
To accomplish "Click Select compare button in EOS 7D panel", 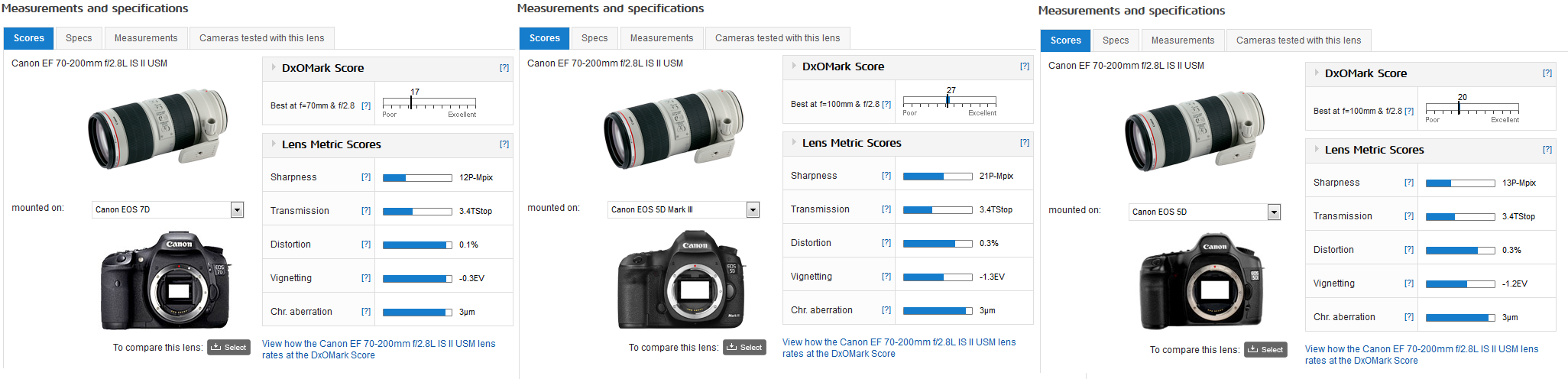I will 228,348.
